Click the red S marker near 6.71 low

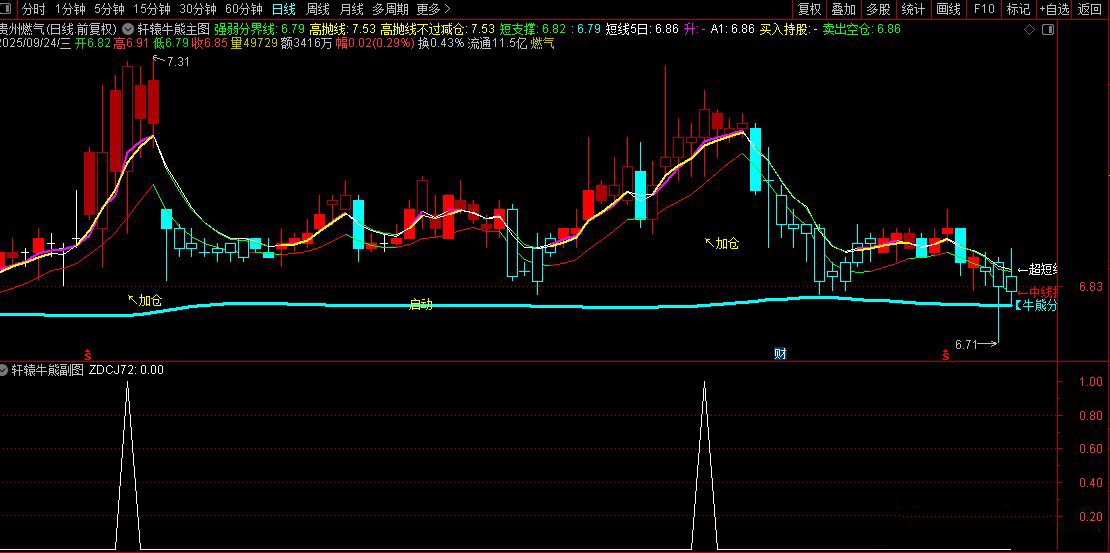(x=945, y=355)
